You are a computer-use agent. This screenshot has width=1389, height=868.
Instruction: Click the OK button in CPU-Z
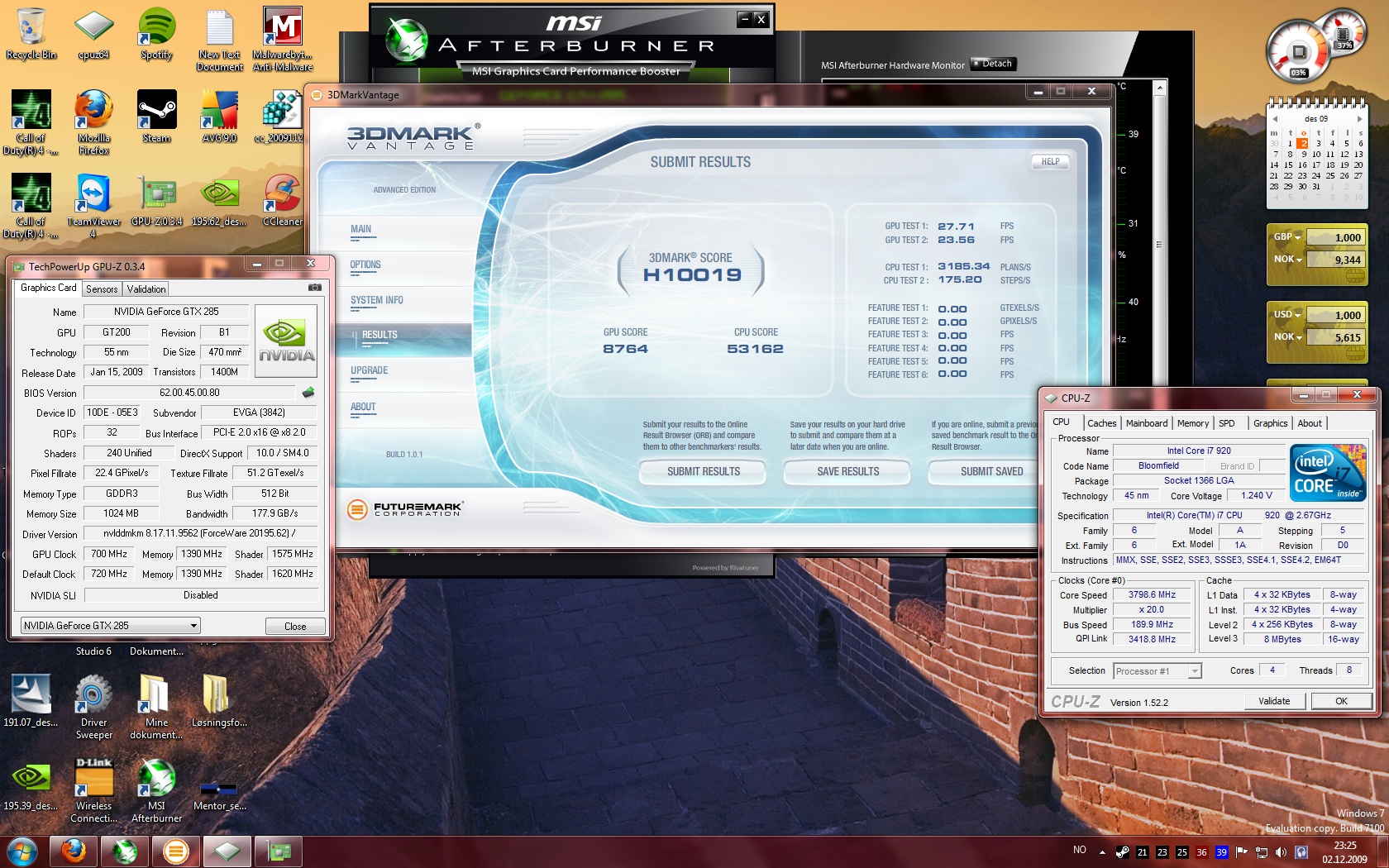1341,701
